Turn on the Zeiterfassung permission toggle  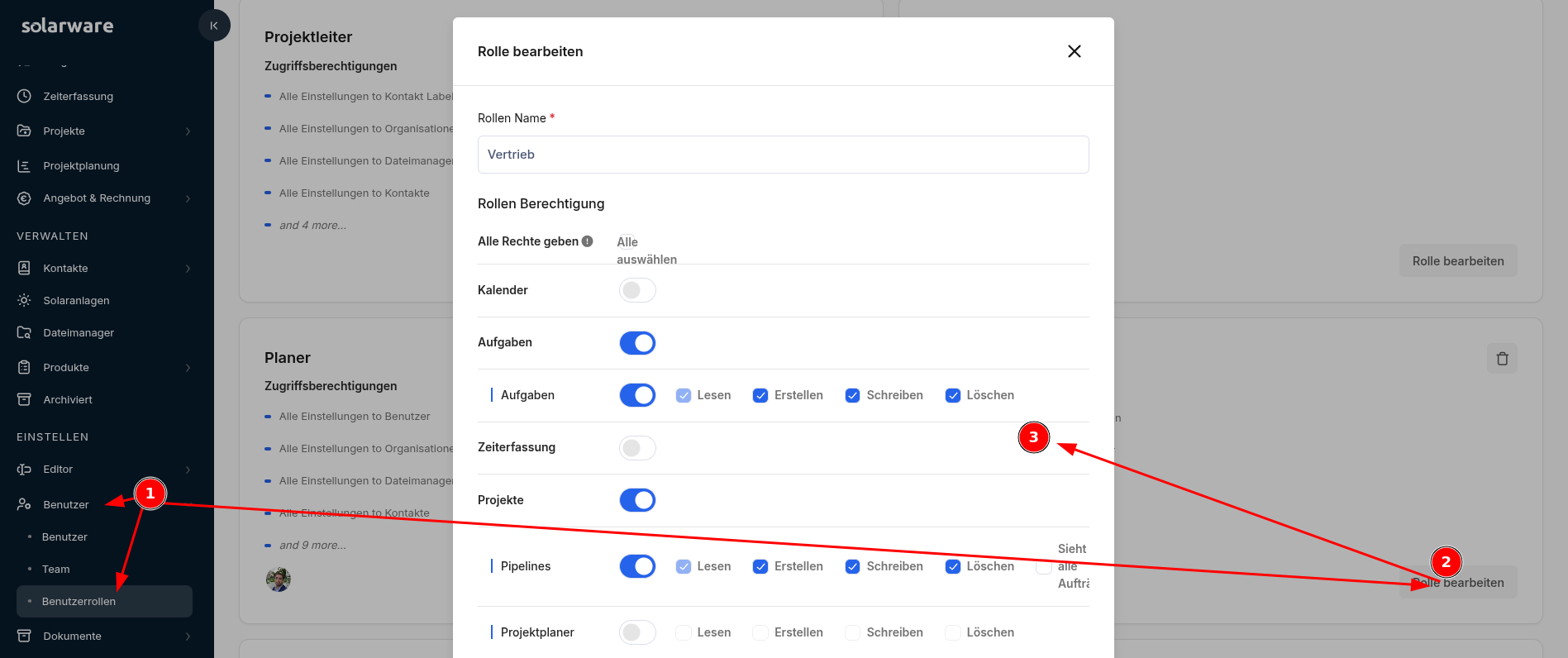[x=637, y=448]
